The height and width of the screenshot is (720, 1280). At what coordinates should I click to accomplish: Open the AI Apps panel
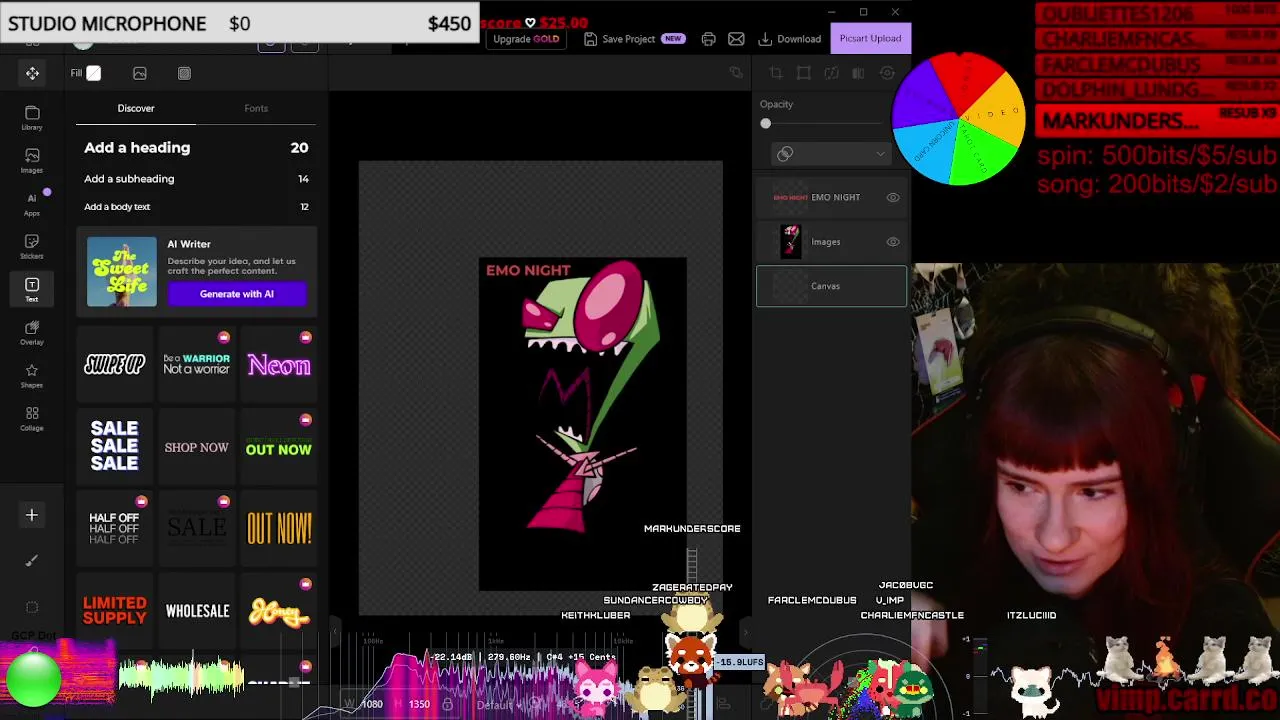pos(32,204)
